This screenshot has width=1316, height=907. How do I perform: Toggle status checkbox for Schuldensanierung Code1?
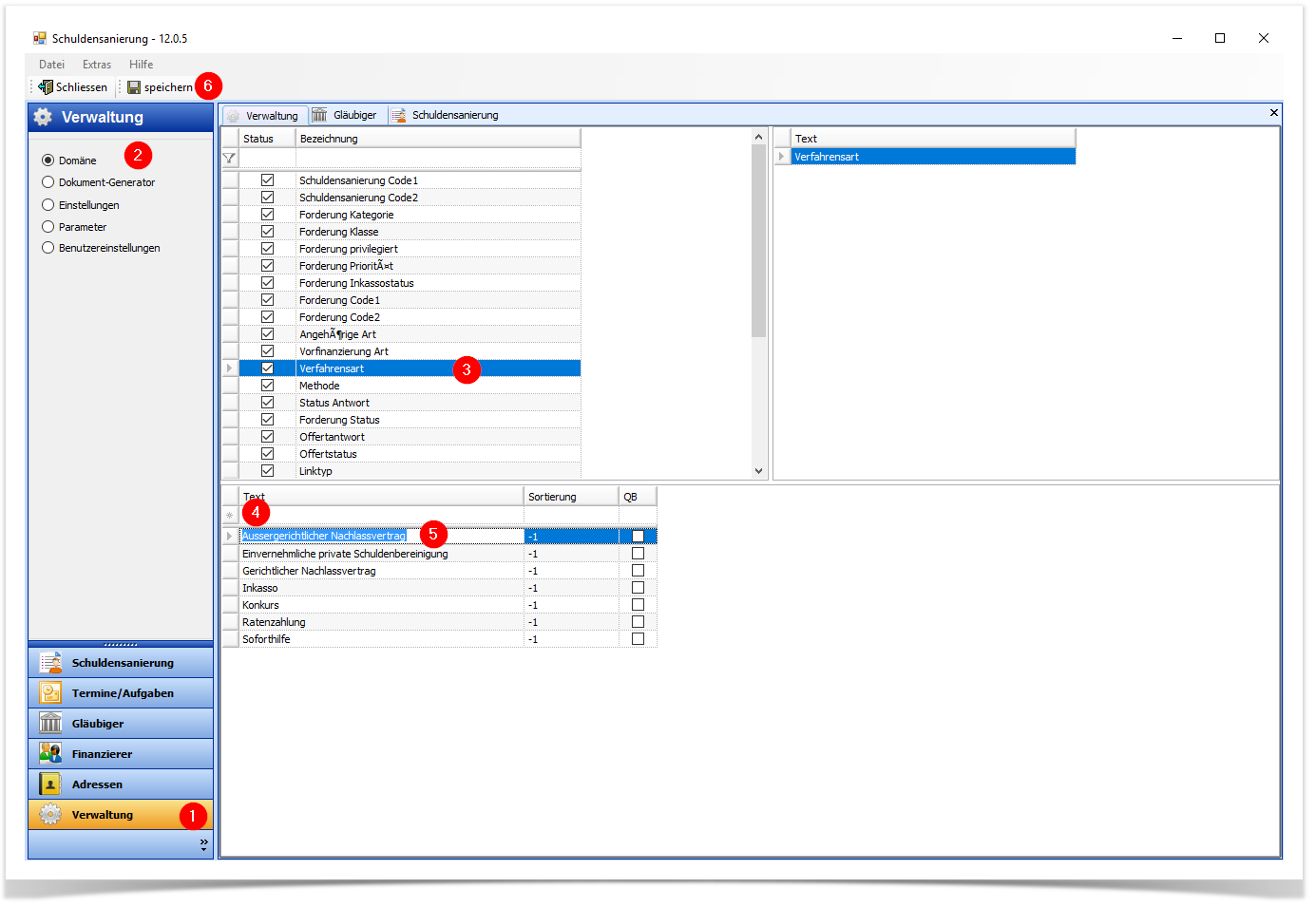click(x=267, y=180)
